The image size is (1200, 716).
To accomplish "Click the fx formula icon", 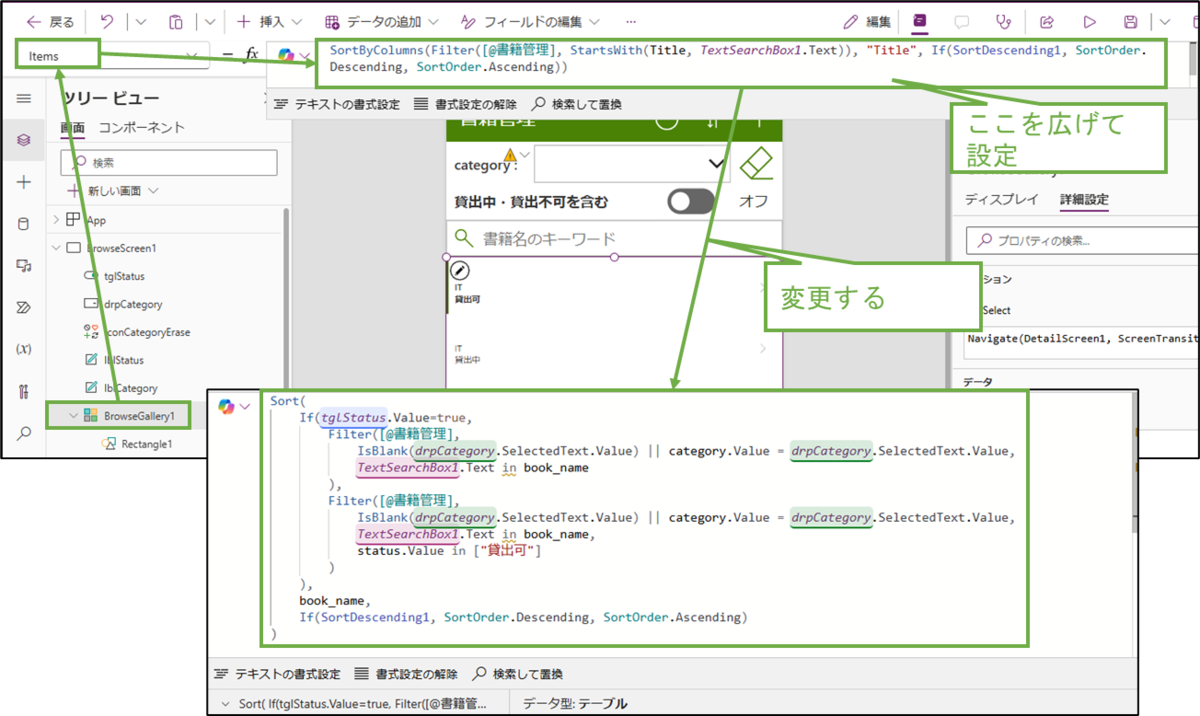I will 252,55.
